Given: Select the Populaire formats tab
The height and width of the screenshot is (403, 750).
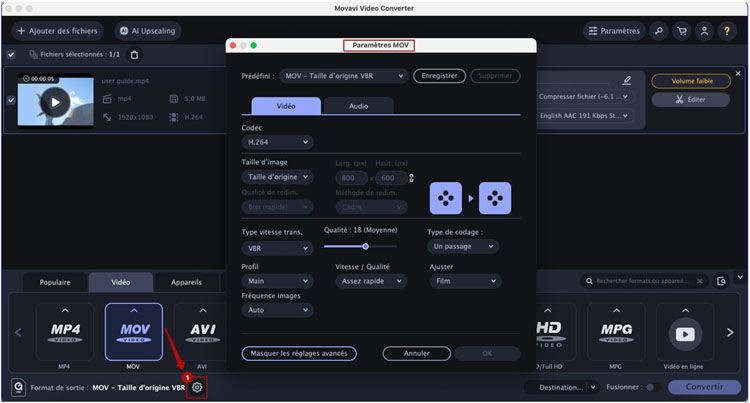Looking at the screenshot, I should coord(55,283).
